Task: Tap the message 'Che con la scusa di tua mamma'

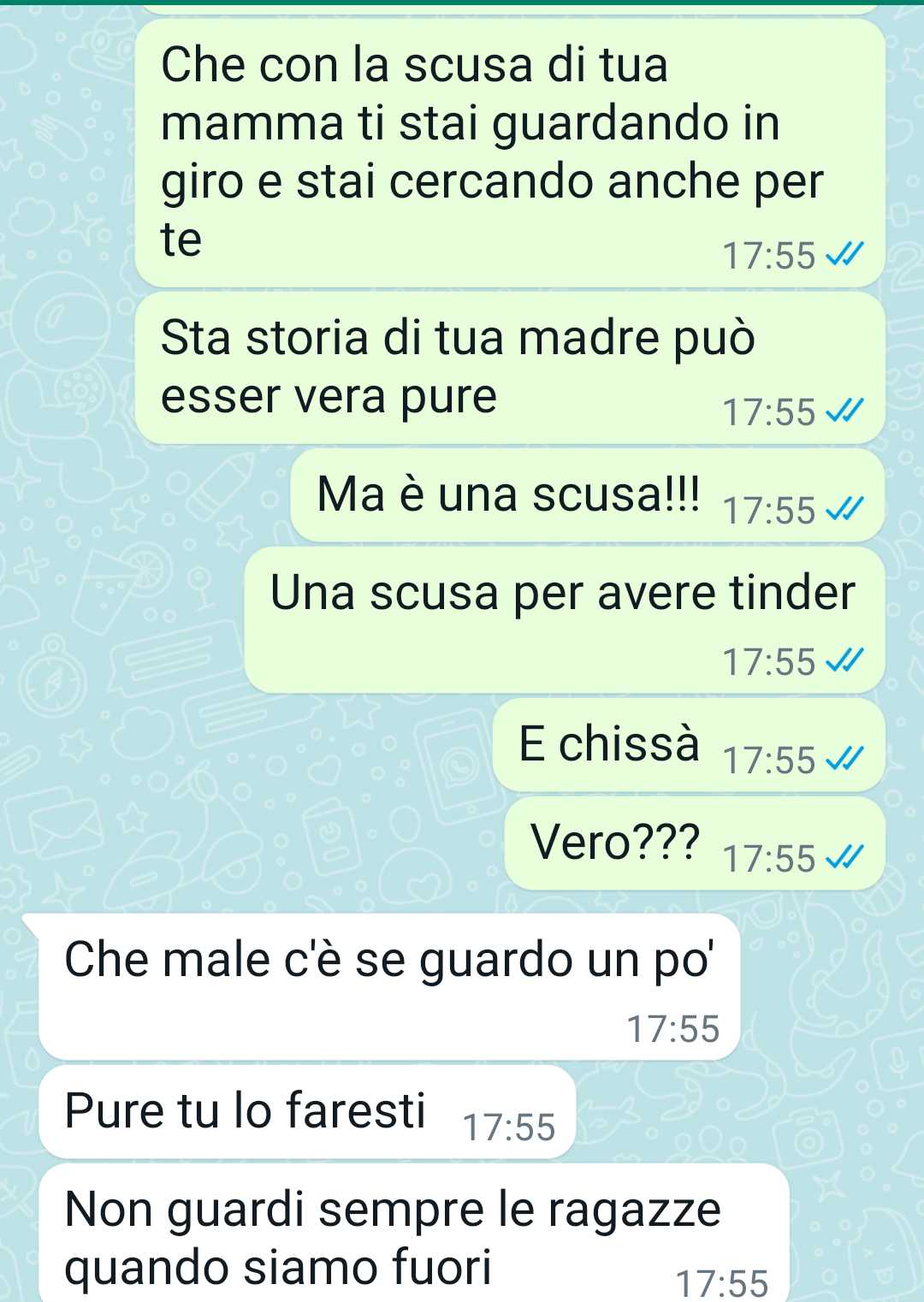Action: click(510, 153)
